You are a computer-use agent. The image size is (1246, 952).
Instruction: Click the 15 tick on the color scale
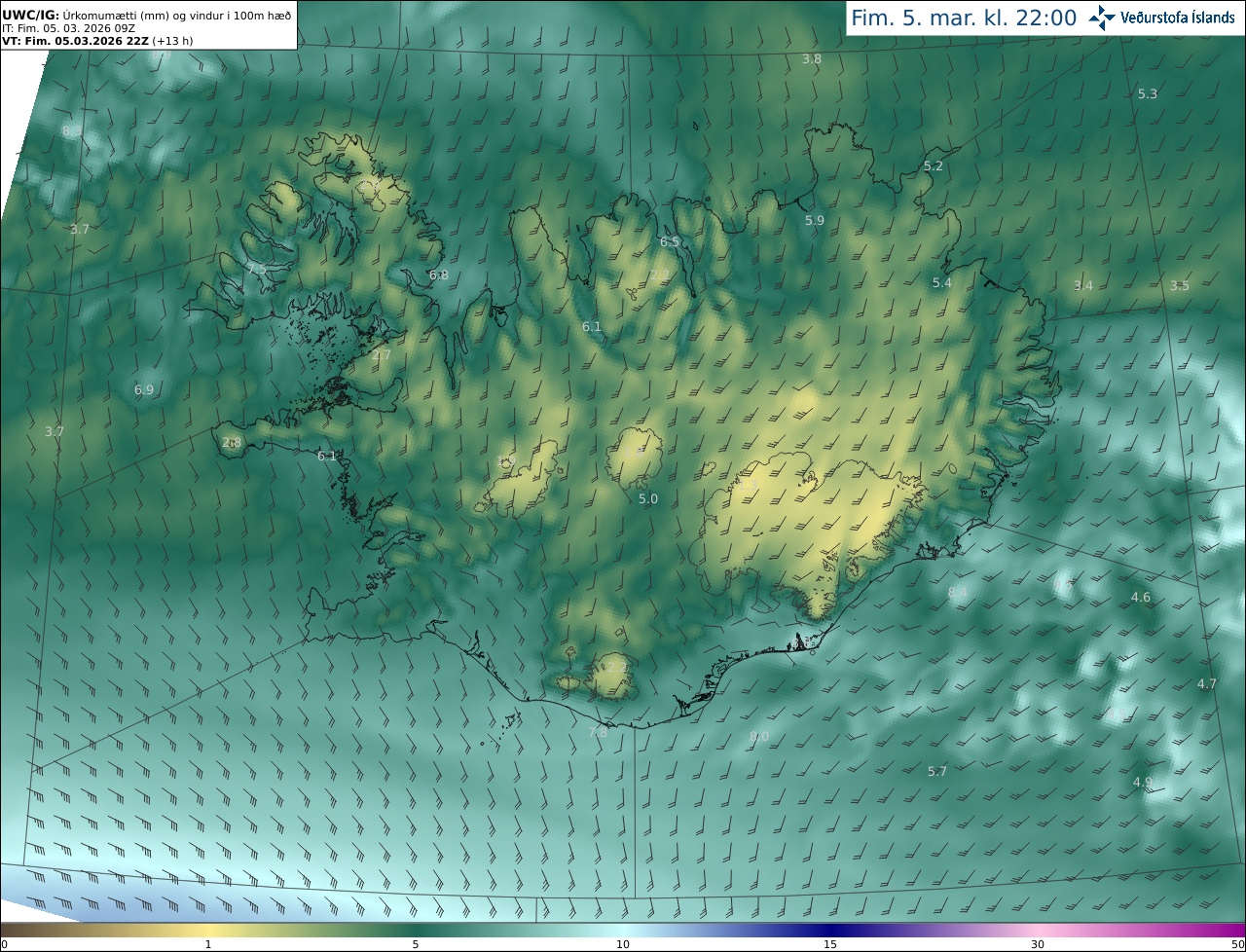click(x=830, y=944)
